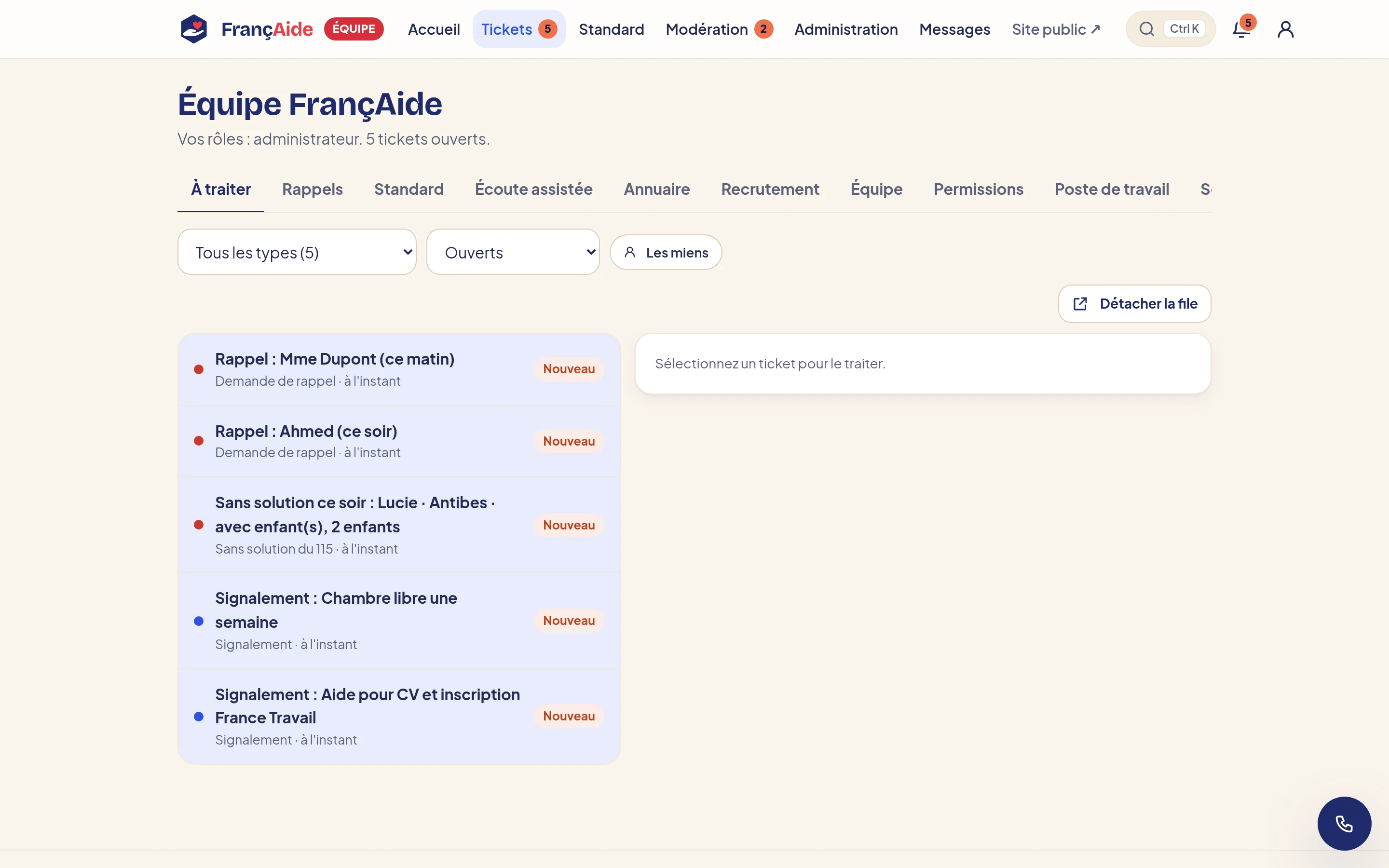Click the Nouveau badge on Chambre libre ticket
Viewport: 1389px width, 868px height.
[x=569, y=621]
